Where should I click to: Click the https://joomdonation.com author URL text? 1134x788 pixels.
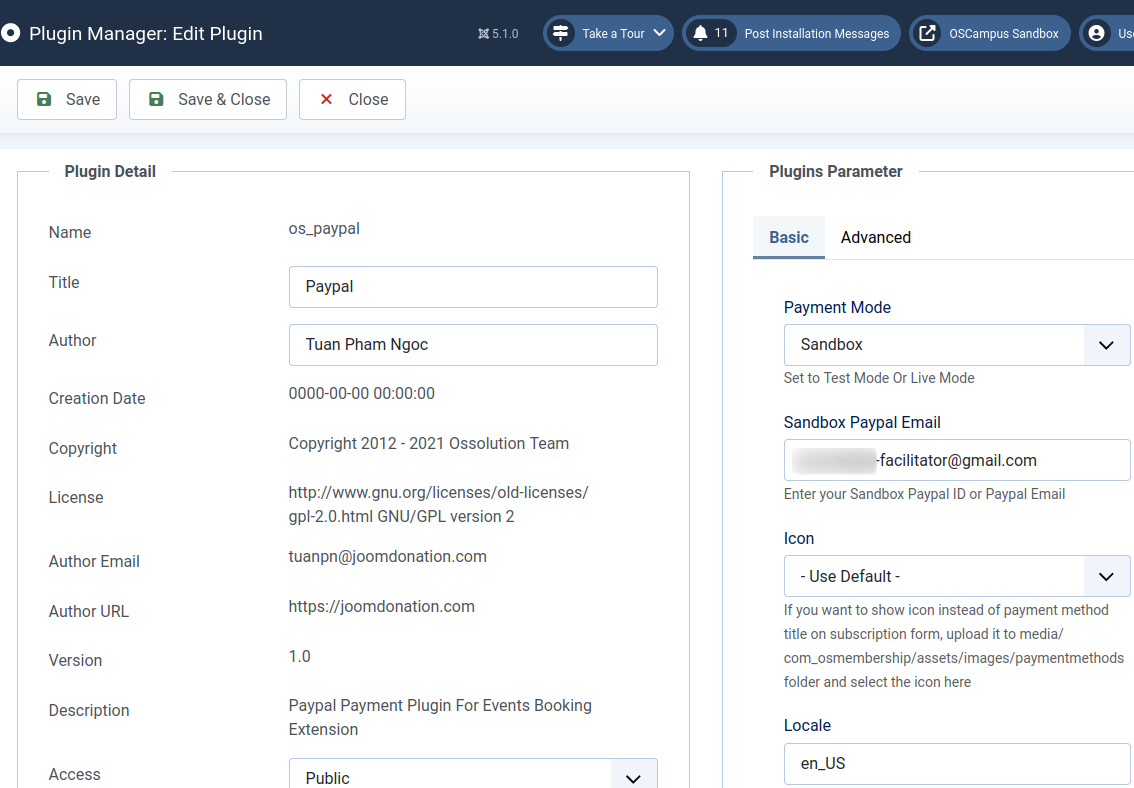click(x=382, y=607)
